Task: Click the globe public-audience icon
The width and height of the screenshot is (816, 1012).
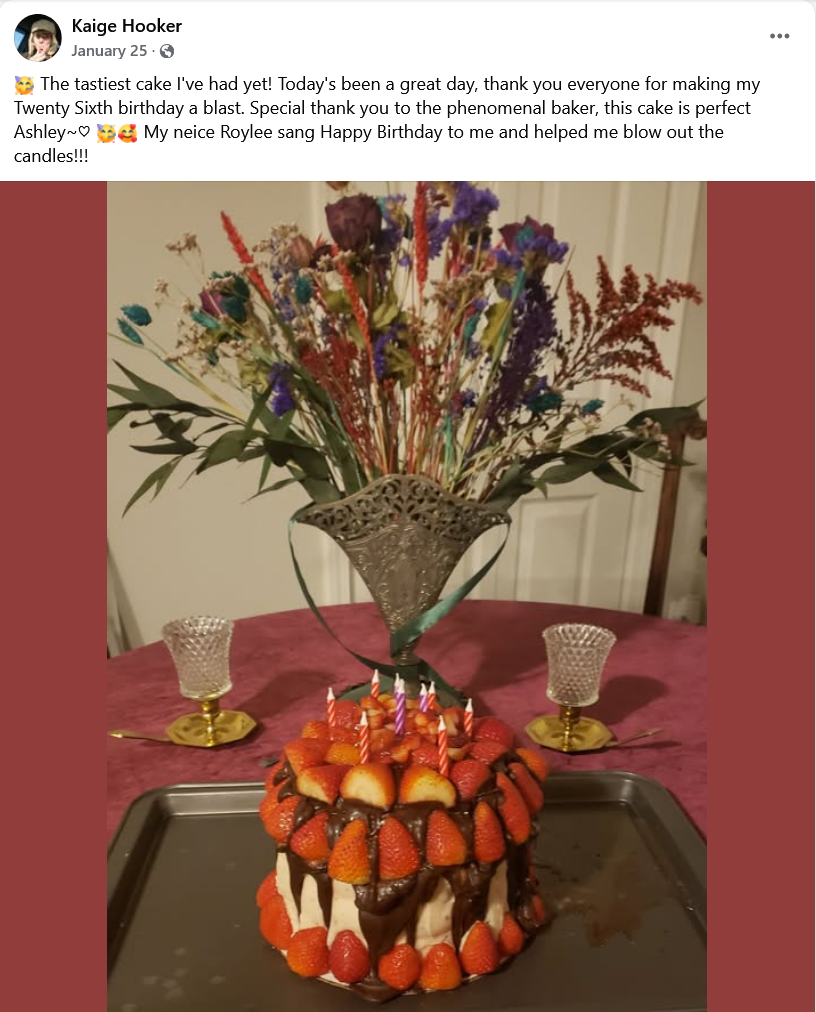Action: tap(167, 51)
